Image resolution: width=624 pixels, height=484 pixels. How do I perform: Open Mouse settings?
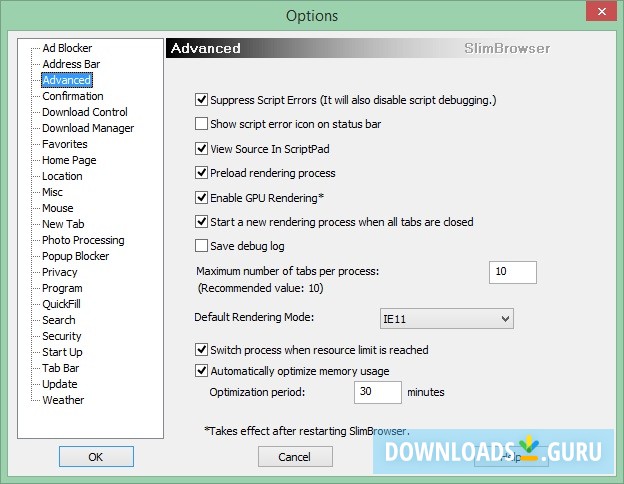coord(58,208)
